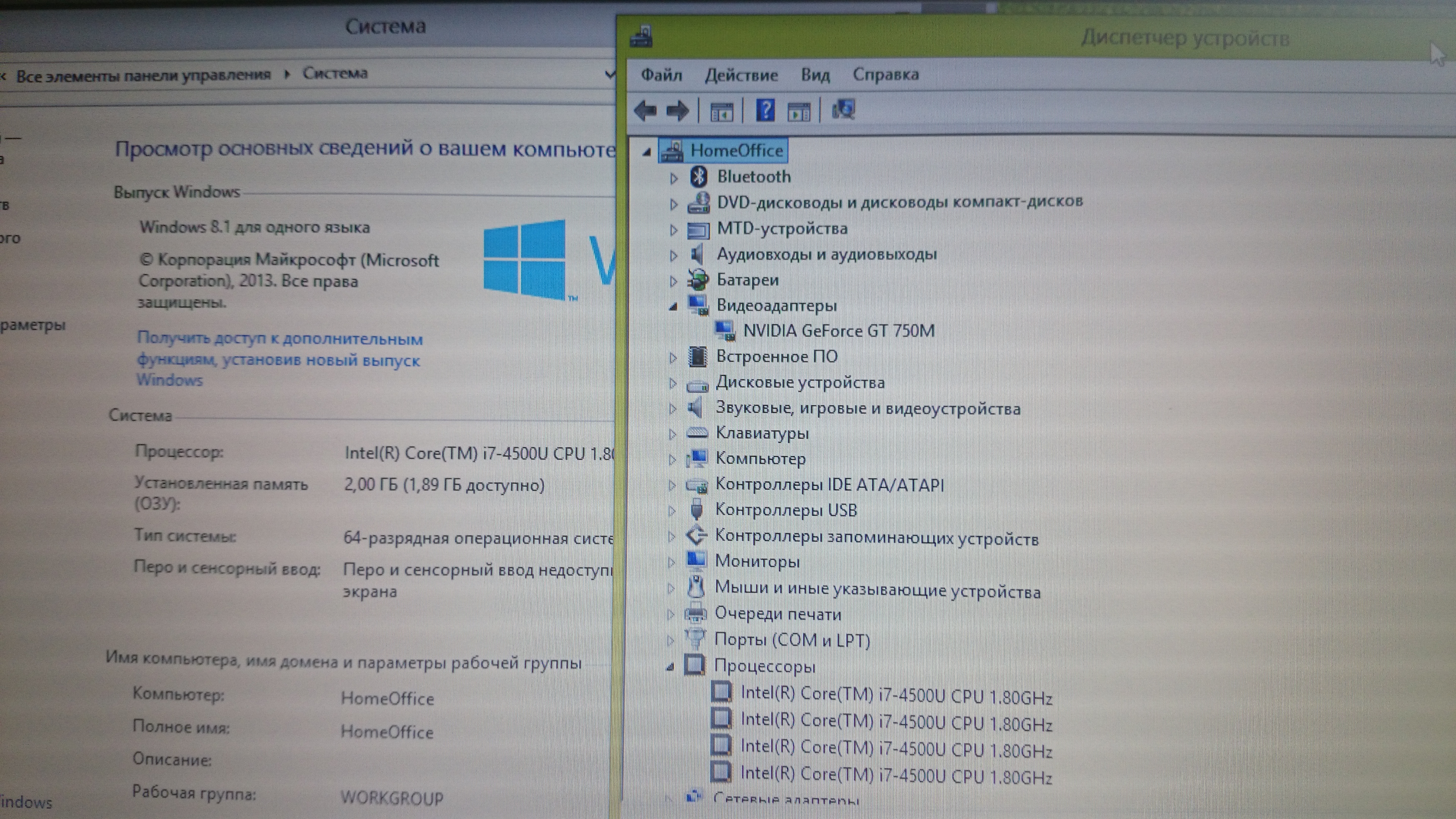Image resolution: width=1456 pixels, height=819 pixels.
Task: Select the Мониторы category label
Action: (x=758, y=561)
